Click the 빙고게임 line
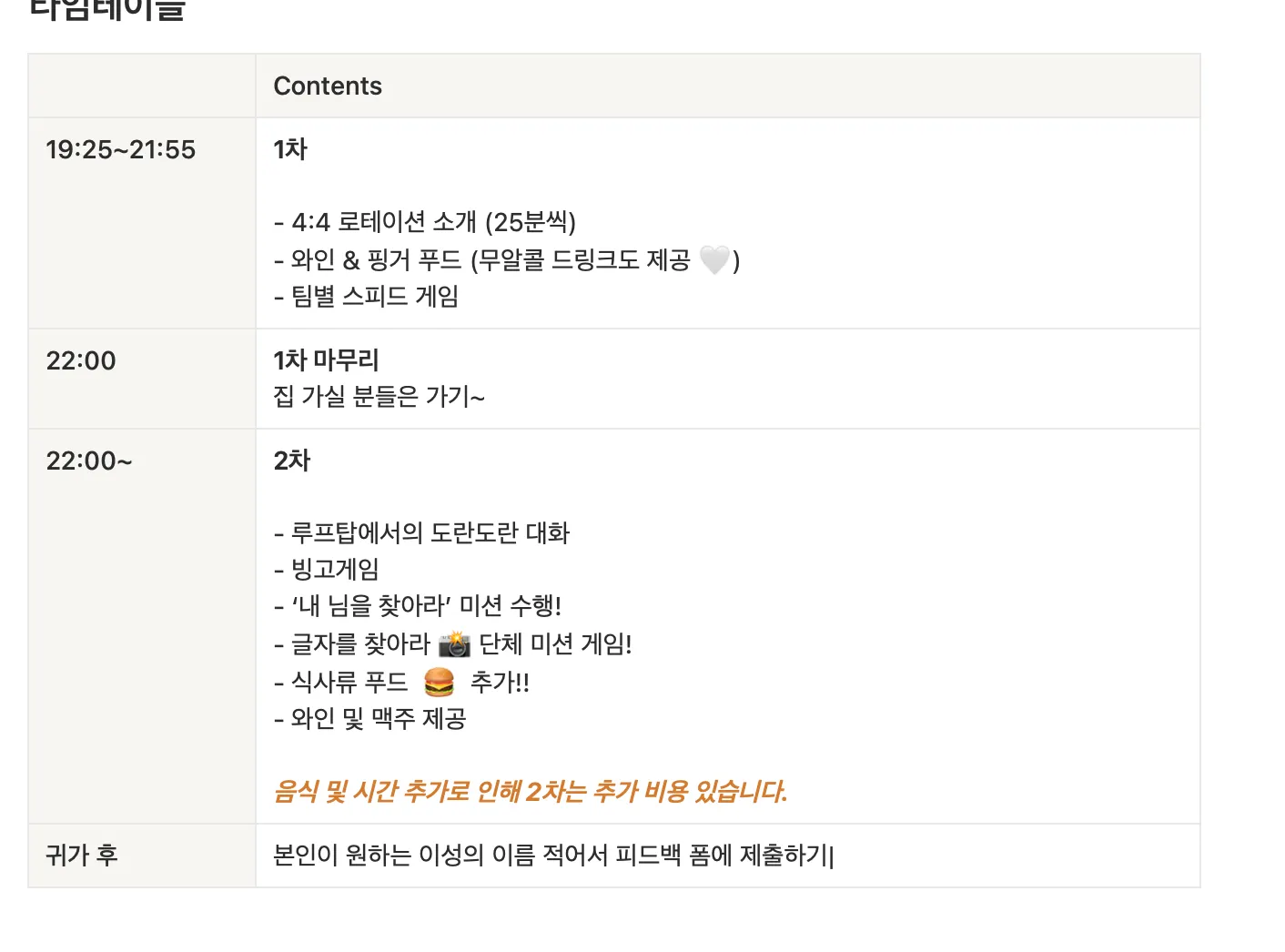 [327, 570]
